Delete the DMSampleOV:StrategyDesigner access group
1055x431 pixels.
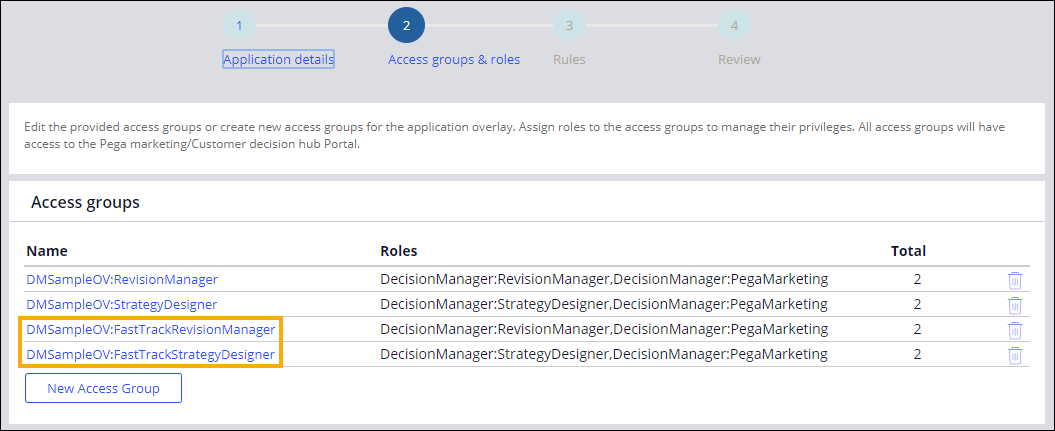pos(1014,305)
